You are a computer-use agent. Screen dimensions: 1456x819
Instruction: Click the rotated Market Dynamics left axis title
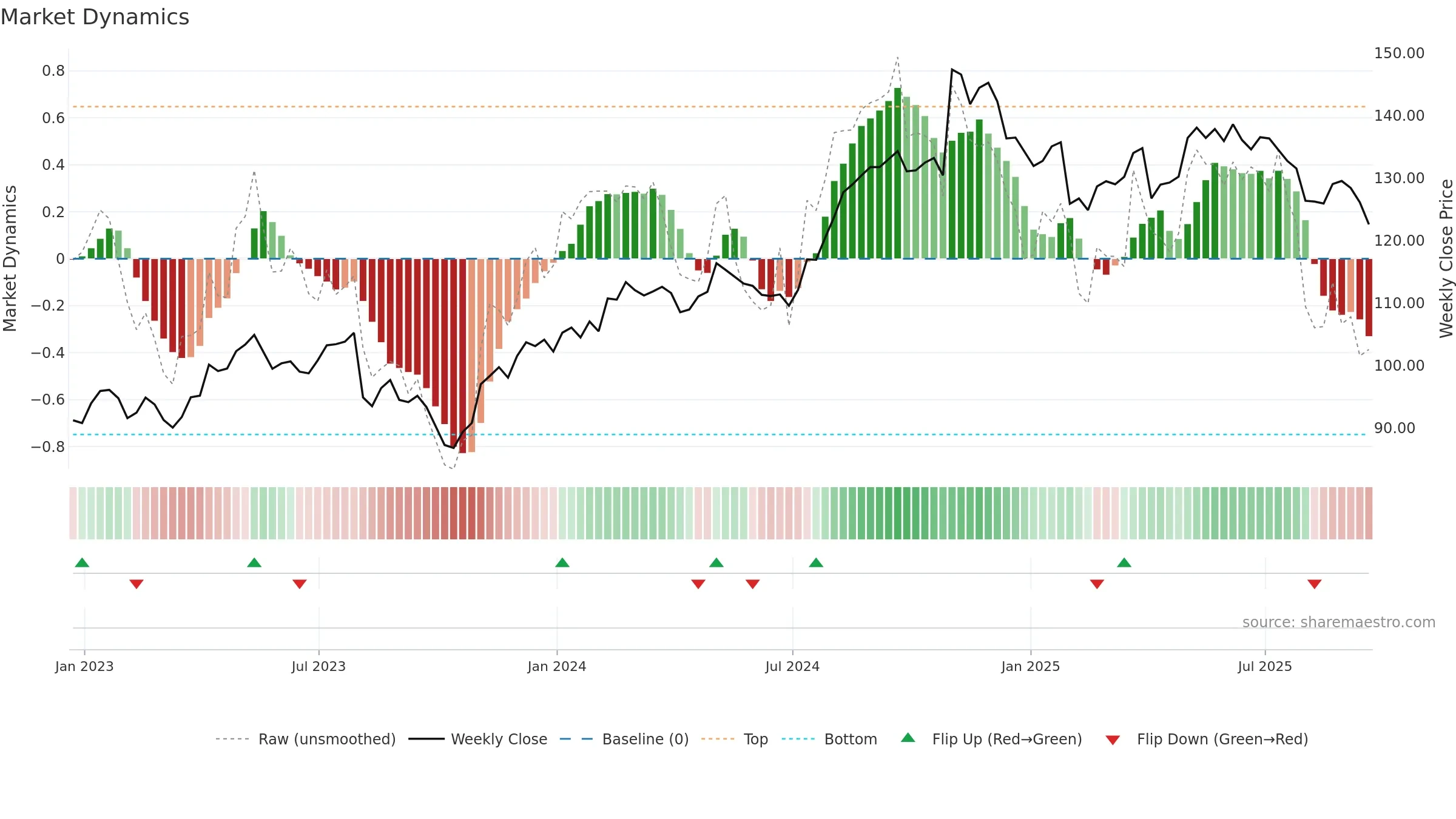coord(10,258)
